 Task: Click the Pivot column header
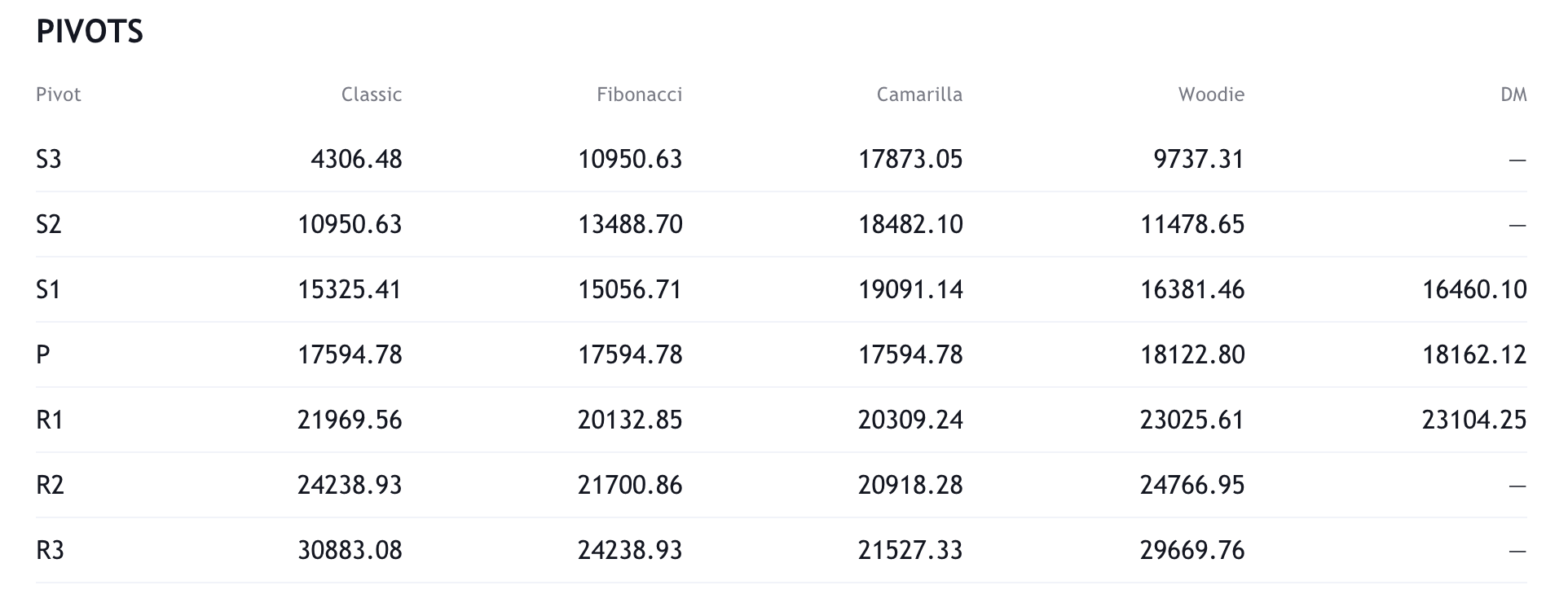59,95
